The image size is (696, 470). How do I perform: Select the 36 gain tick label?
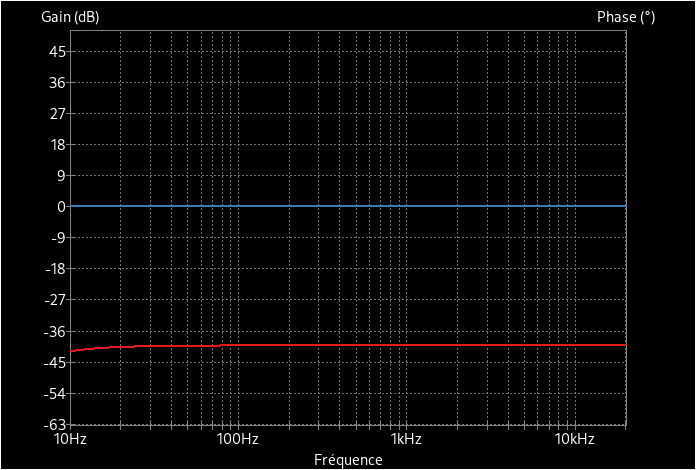tap(56, 82)
